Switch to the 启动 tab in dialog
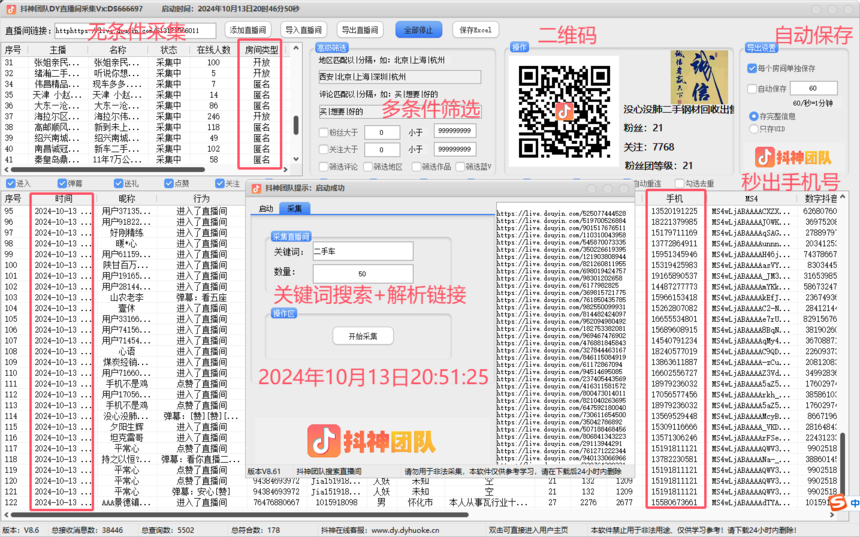Image resolution: width=860 pixels, height=537 pixels. point(265,208)
